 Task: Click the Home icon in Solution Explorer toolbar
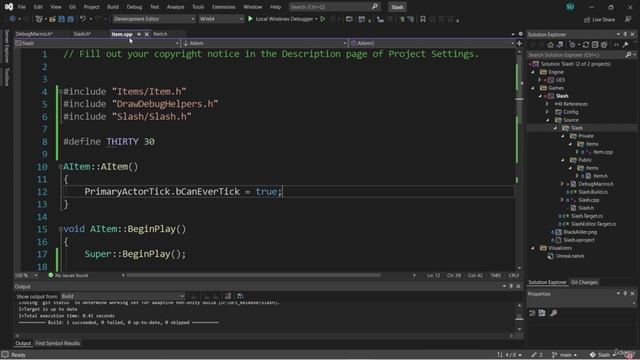point(551,45)
